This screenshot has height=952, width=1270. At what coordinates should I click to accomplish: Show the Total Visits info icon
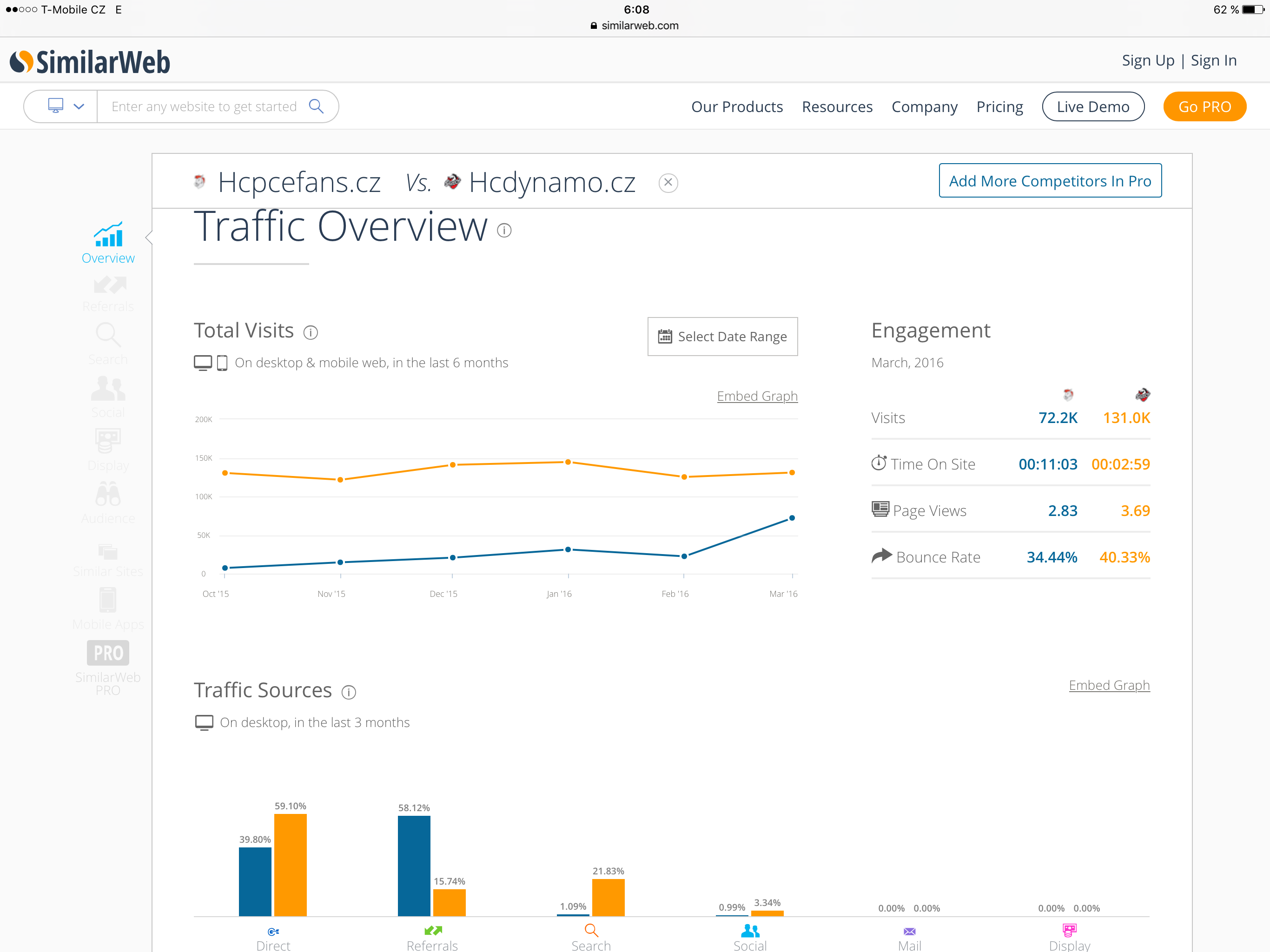(x=311, y=332)
